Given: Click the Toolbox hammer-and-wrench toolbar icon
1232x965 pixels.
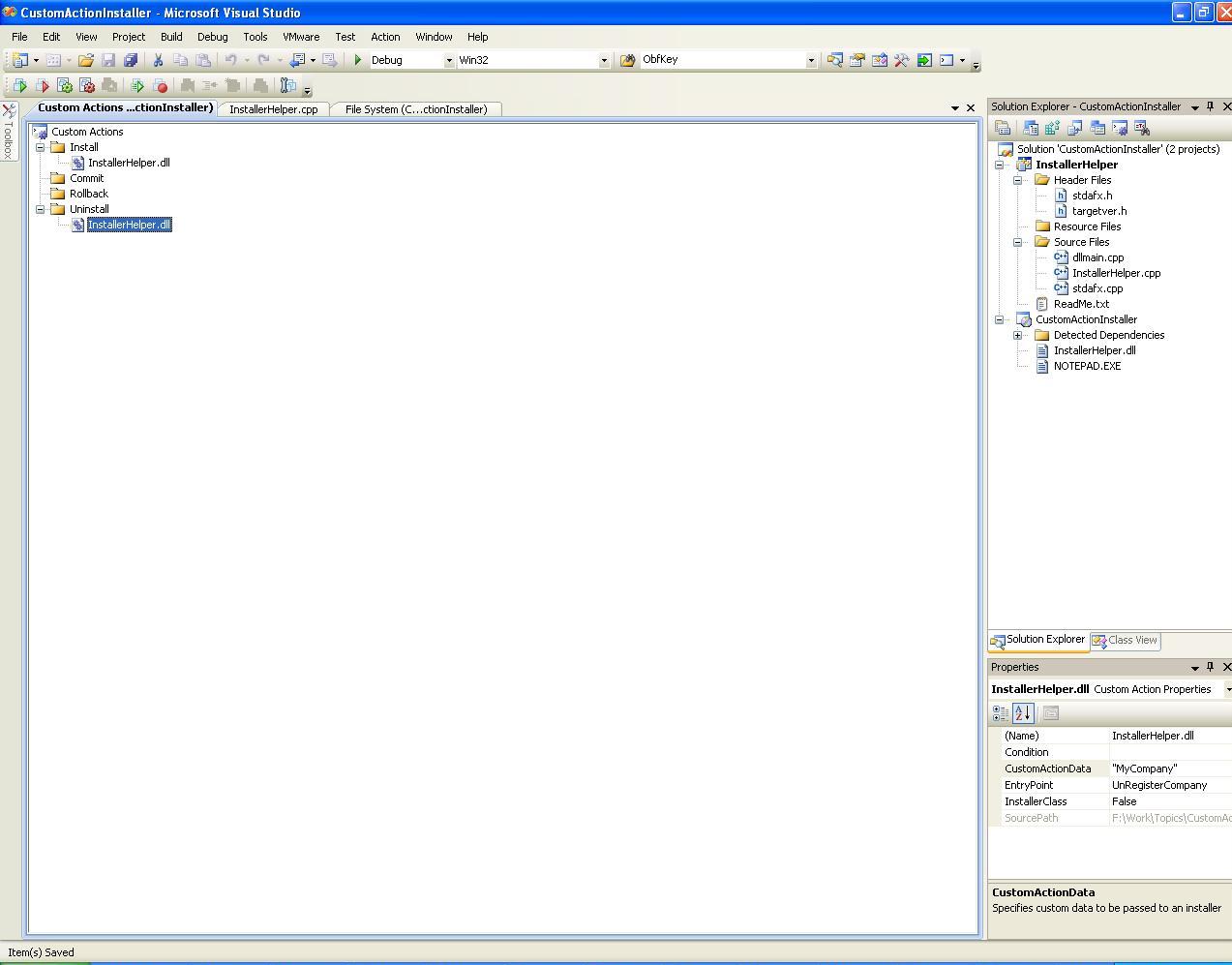Looking at the screenshot, I should [x=902, y=60].
